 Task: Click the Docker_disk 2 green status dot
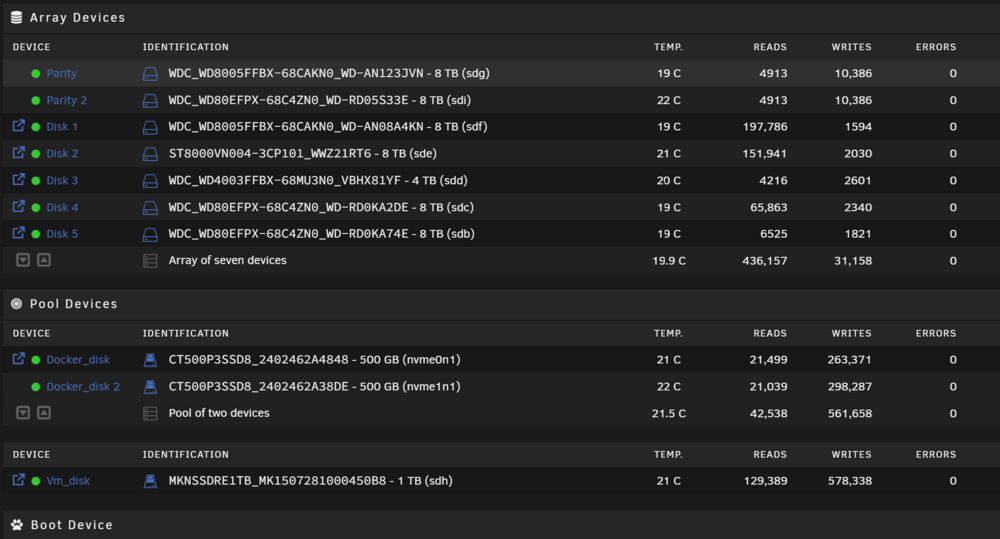[36, 387]
